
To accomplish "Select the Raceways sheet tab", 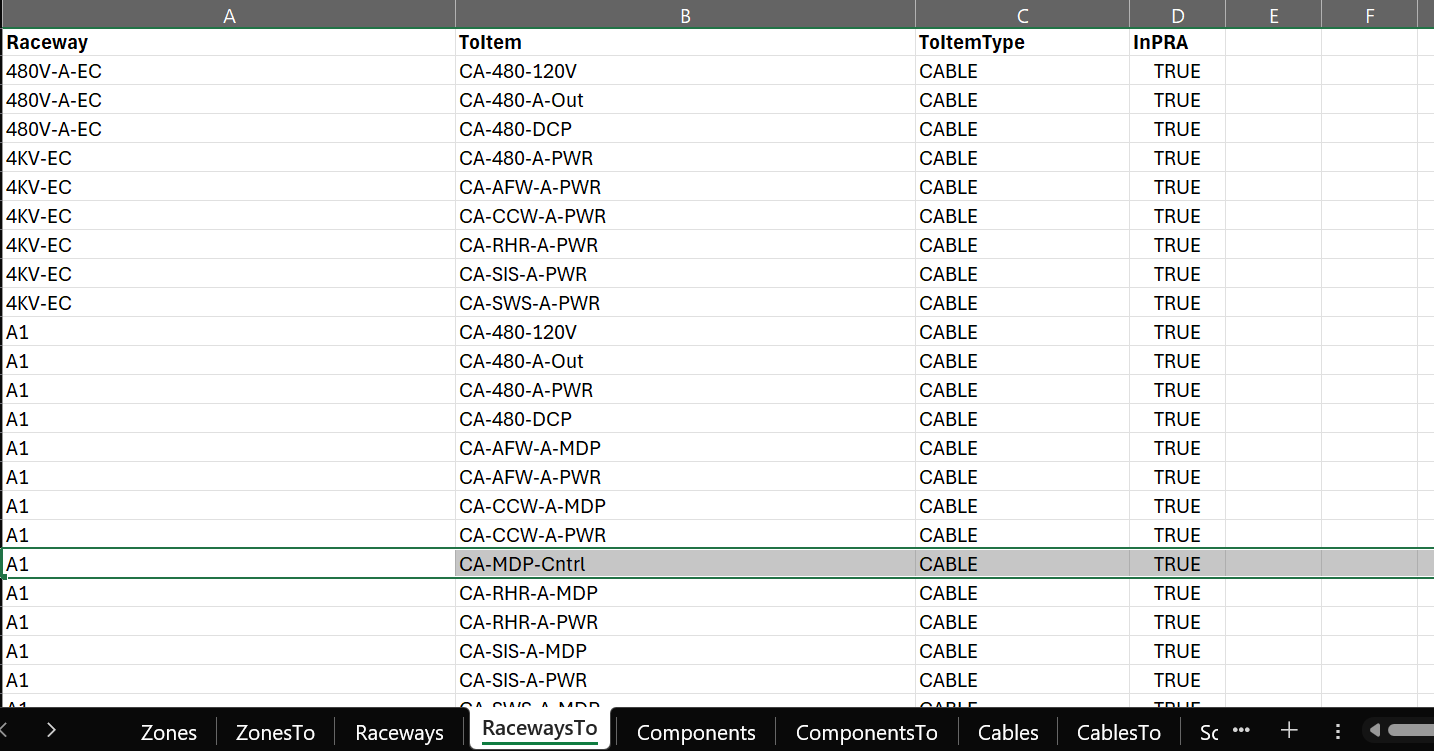I will [399, 733].
